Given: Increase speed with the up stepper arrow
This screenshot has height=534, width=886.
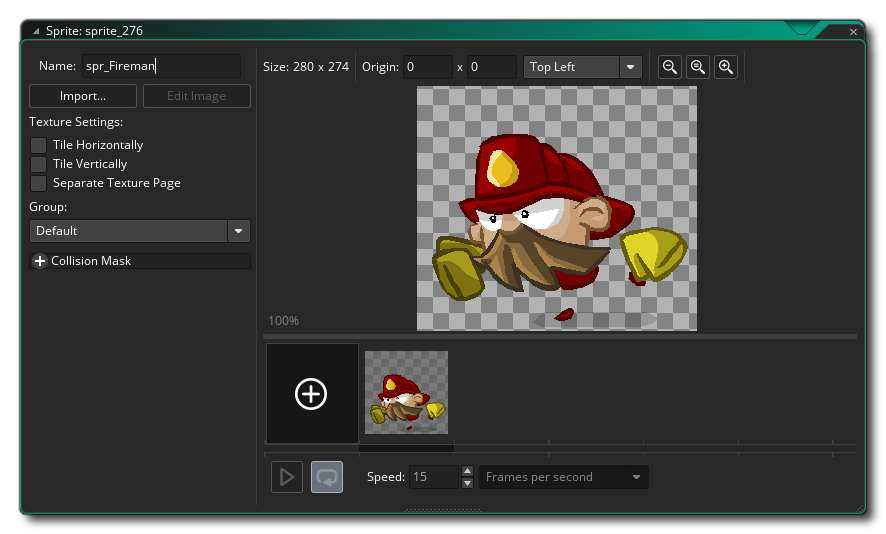Looking at the screenshot, I should 467,471.
